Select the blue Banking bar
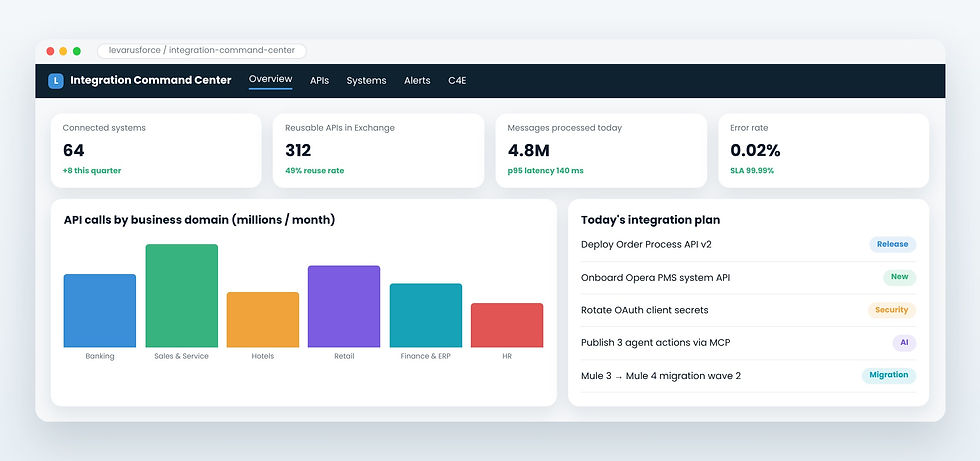Image resolution: width=980 pixels, height=461 pixels. [x=99, y=310]
